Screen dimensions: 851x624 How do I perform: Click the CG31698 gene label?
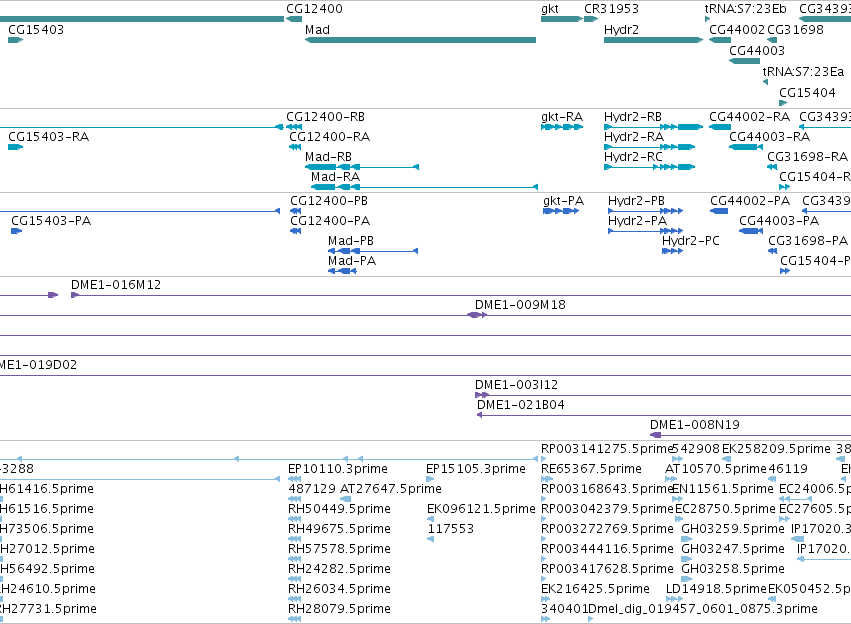coord(795,30)
